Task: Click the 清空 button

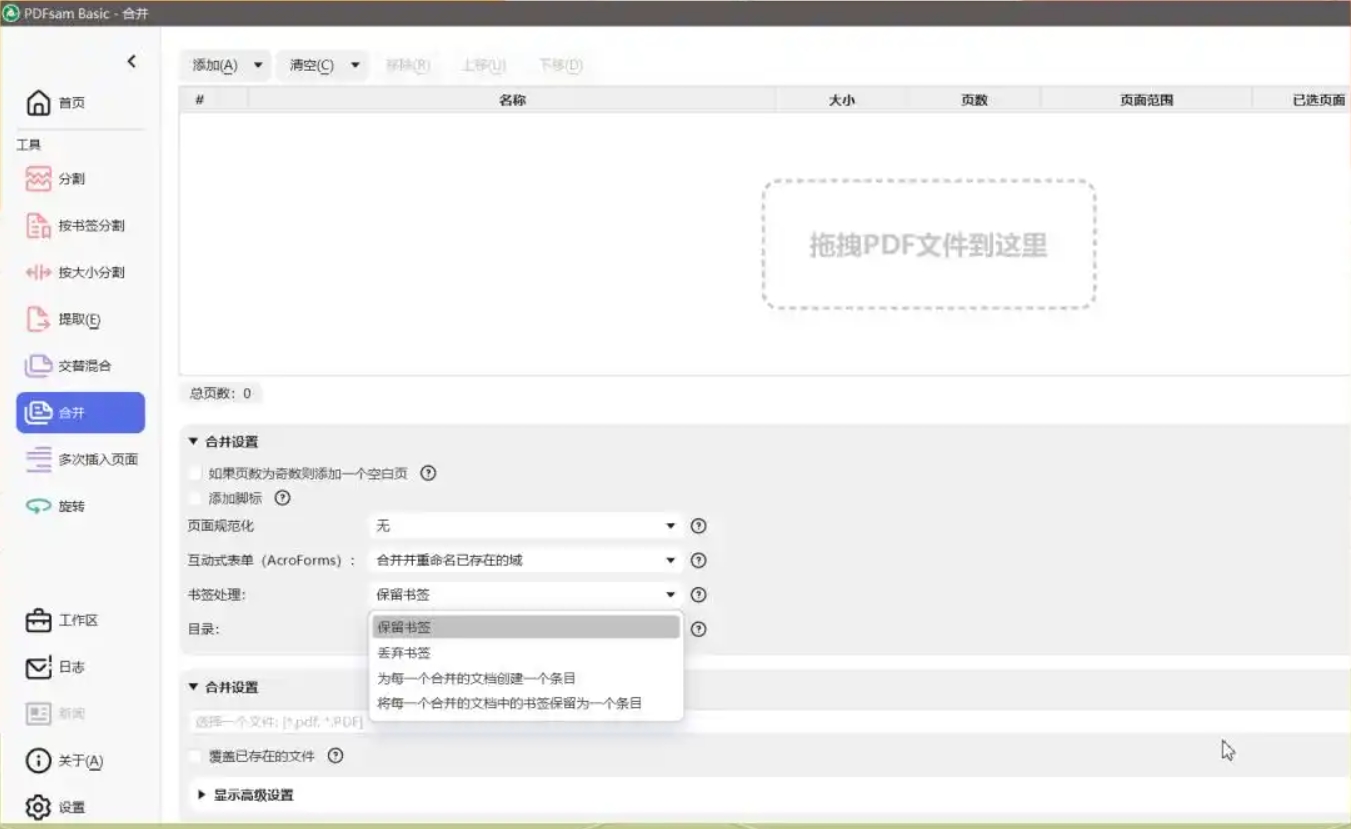Action: (x=311, y=65)
